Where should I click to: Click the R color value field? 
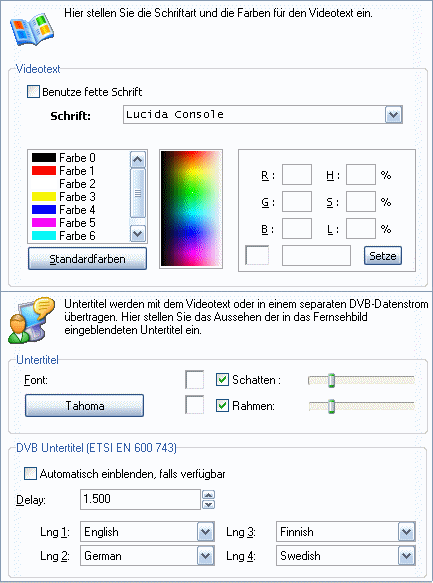[297, 175]
